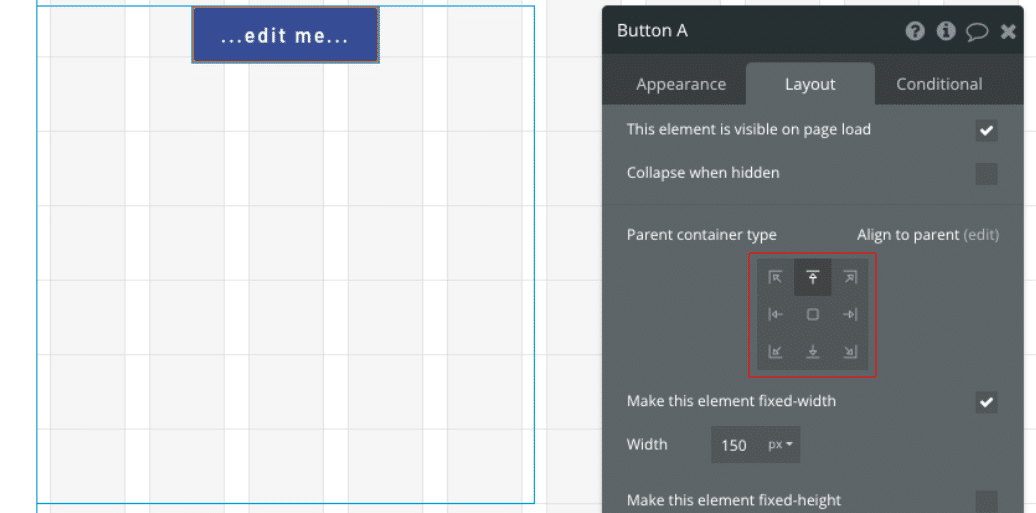Image resolution: width=1036 pixels, height=513 pixels.
Task: Uncheck visible on page load checkbox
Action: pyautogui.click(x=986, y=130)
